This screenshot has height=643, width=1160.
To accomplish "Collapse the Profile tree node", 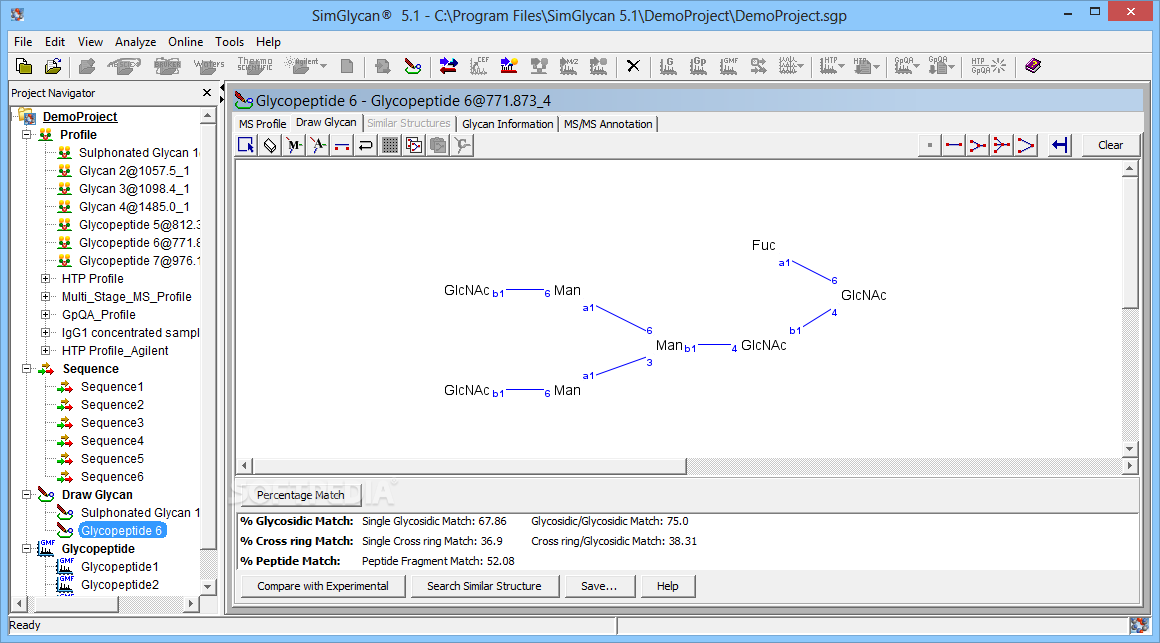I will pos(27,135).
